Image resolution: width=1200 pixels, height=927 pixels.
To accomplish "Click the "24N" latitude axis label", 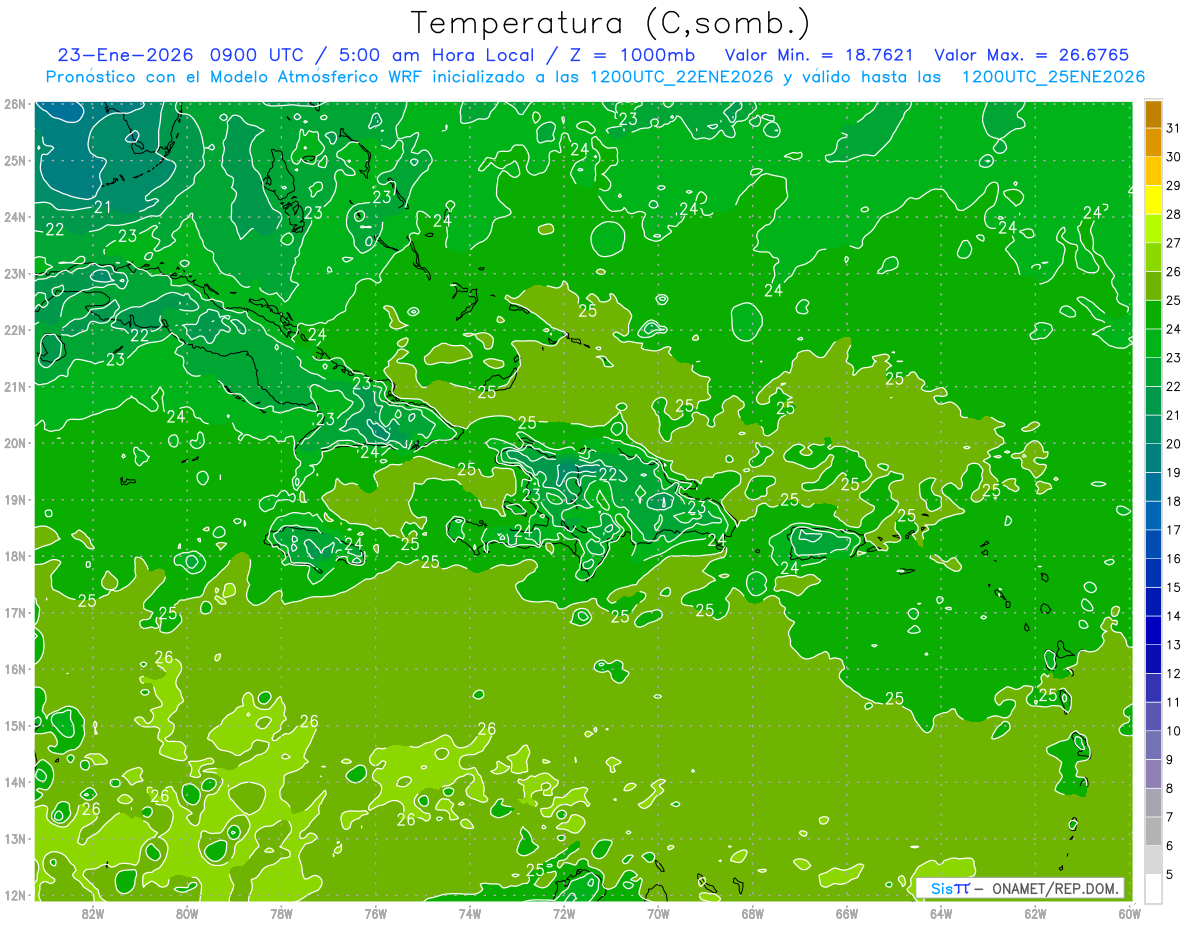I will (14, 217).
